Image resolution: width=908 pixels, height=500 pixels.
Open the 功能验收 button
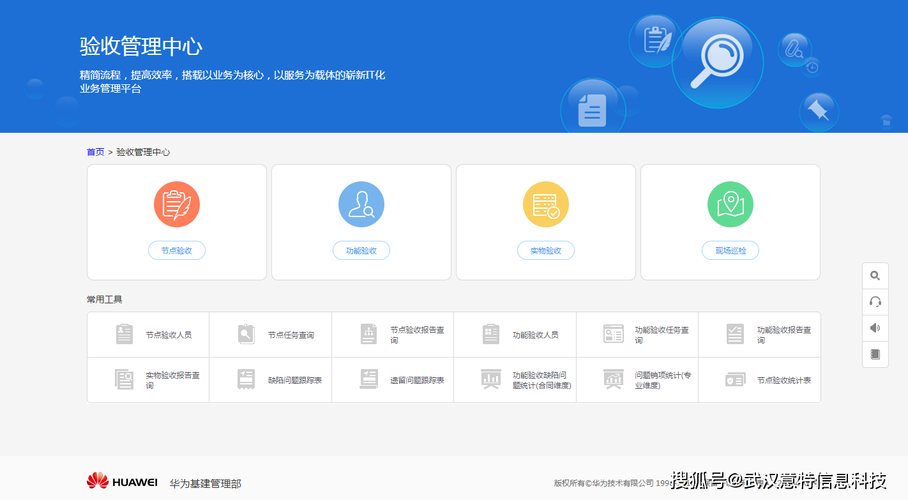[361, 250]
